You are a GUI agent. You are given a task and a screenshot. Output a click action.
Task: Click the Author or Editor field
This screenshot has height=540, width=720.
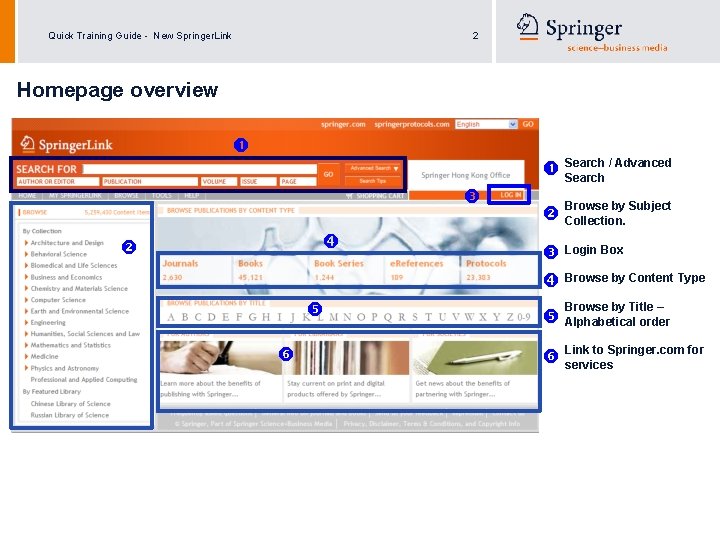tap(57, 181)
